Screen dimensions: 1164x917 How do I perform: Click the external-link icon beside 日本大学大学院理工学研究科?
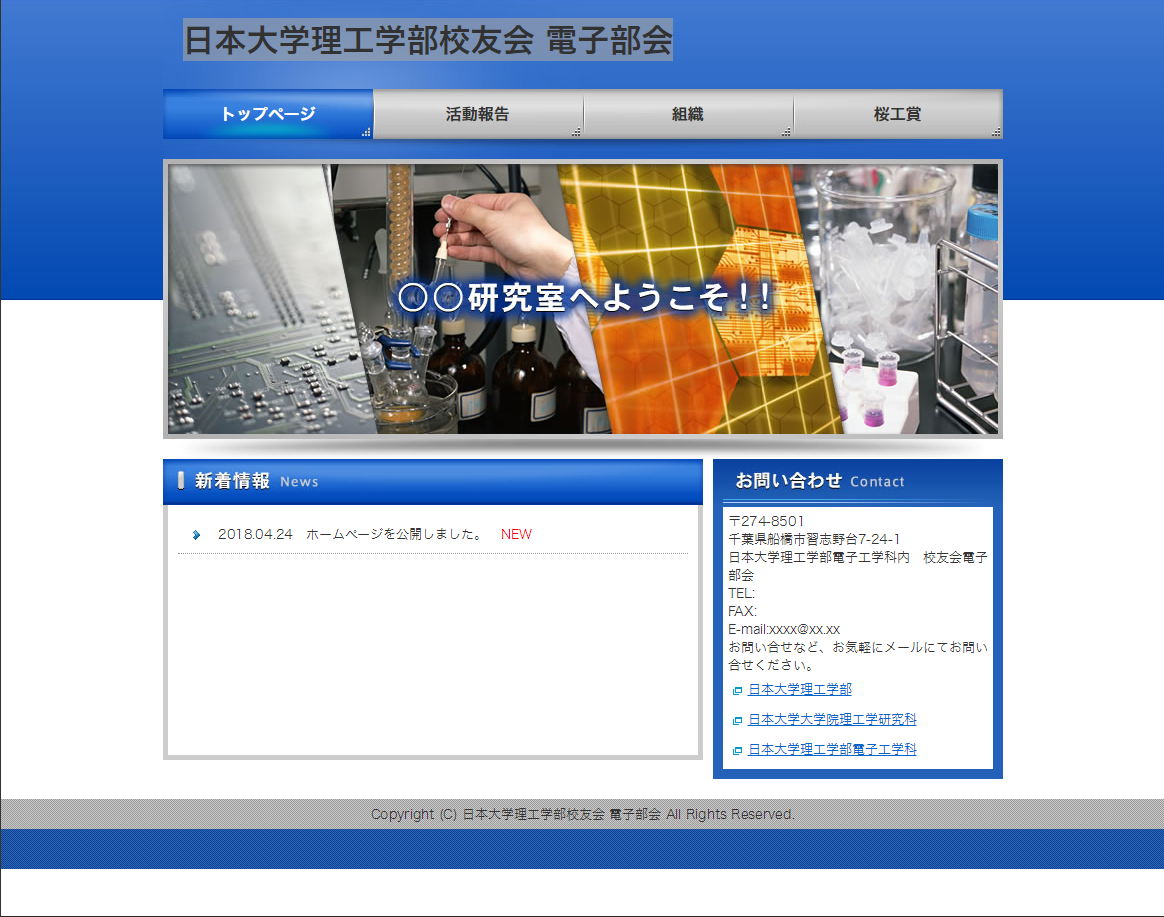tap(737, 720)
